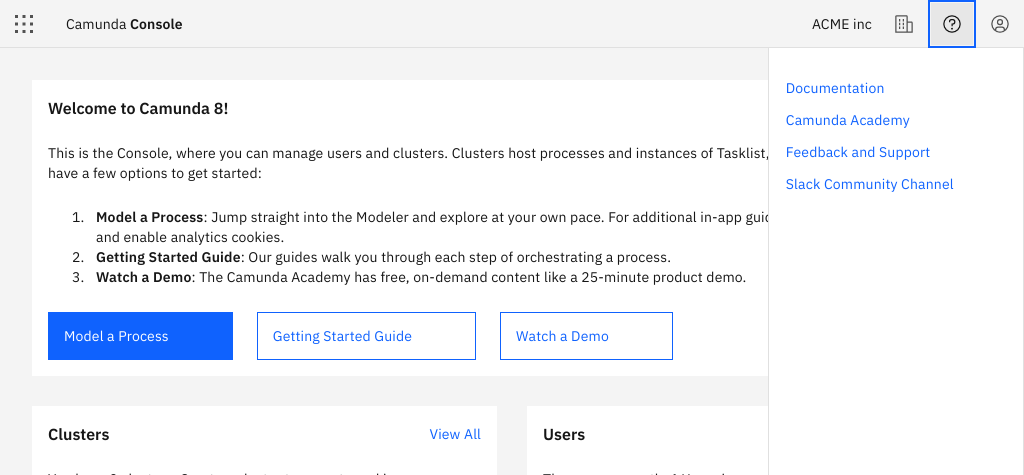Click the Users card heading
This screenshot has width=1024, height=475.
click(564, 434)
